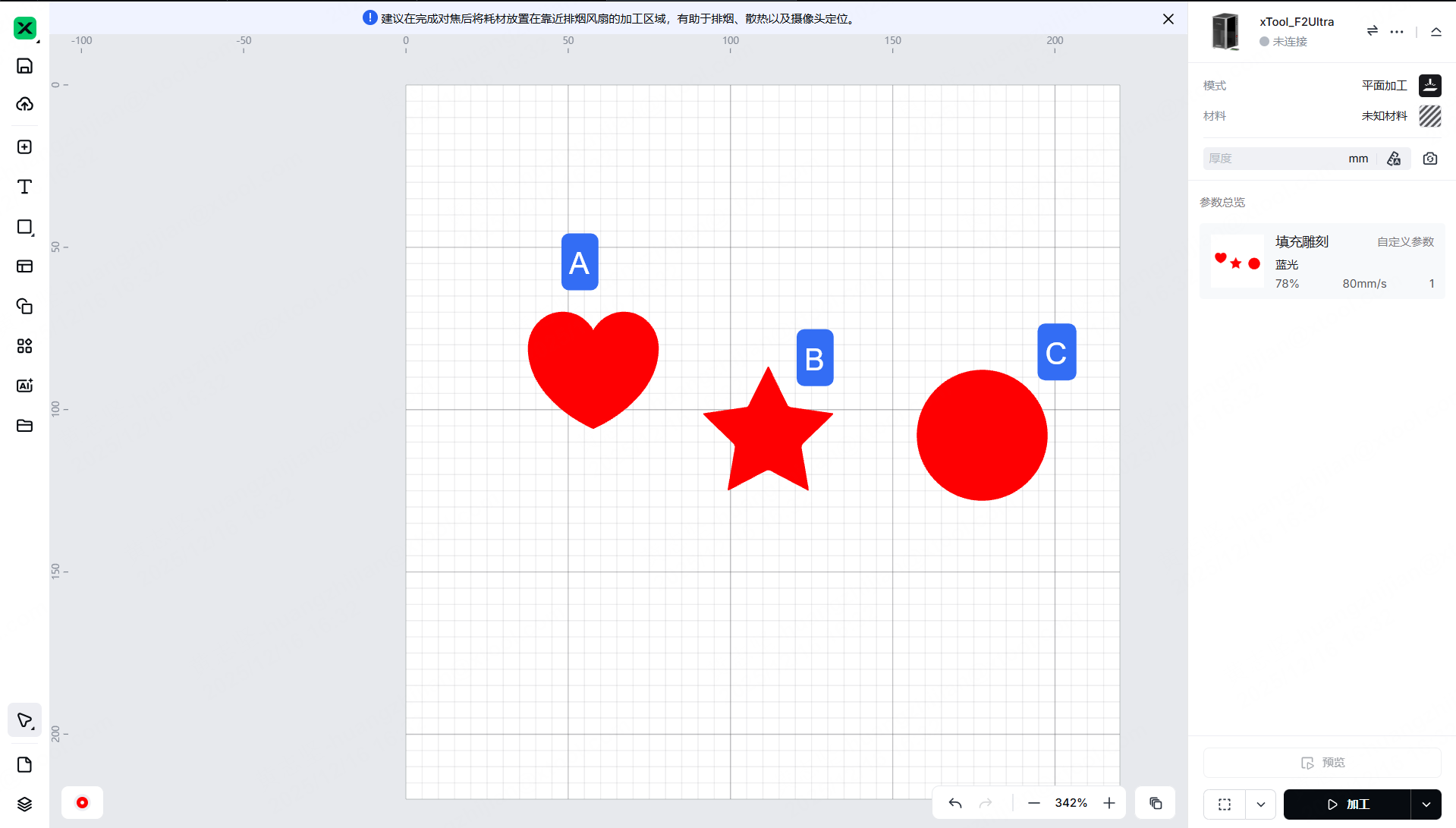
Task: Open the device more options menu
Action: pyautogui.click(x=1397, y=31)
